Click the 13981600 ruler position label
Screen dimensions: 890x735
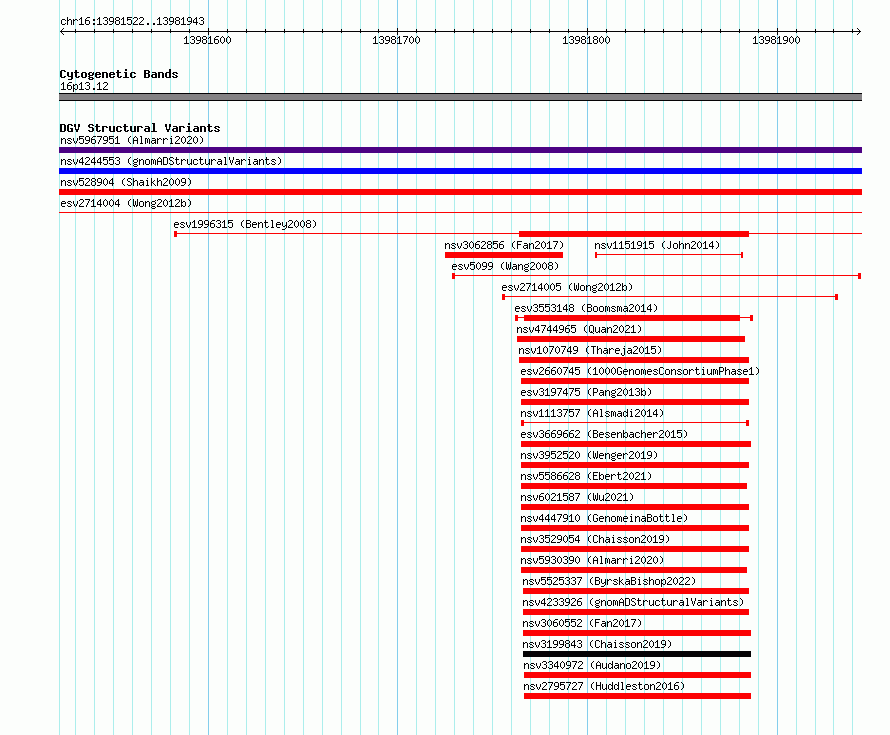[x=207, y=40]
